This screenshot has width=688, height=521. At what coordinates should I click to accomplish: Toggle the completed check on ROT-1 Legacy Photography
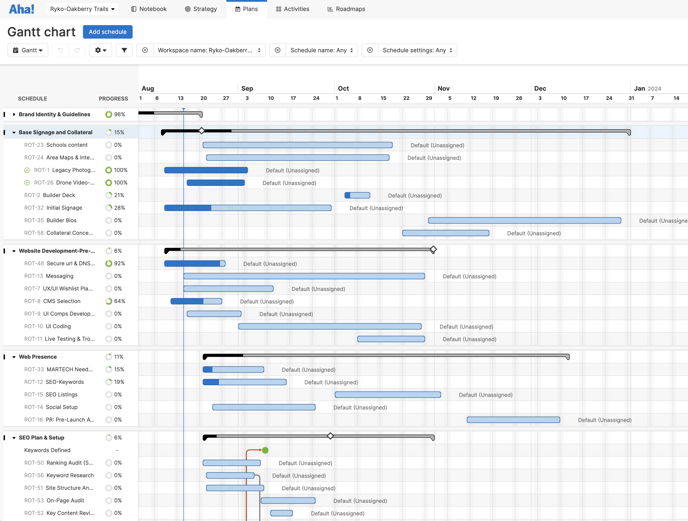pyautogui.click(x=27, y=170)
